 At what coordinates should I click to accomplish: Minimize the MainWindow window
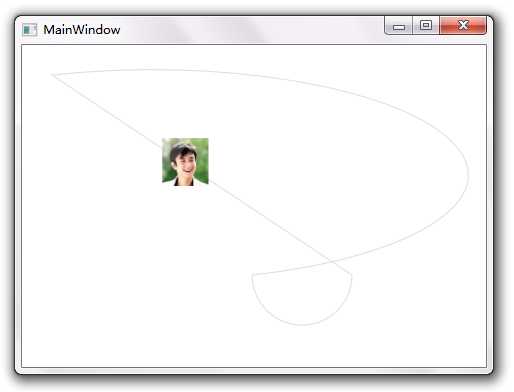tap(399, 26)
